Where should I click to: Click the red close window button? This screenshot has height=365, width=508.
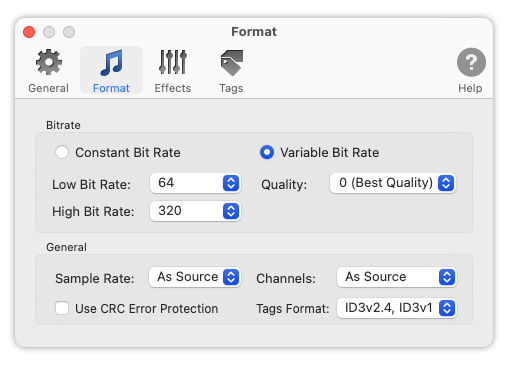(x=29, y=32)
